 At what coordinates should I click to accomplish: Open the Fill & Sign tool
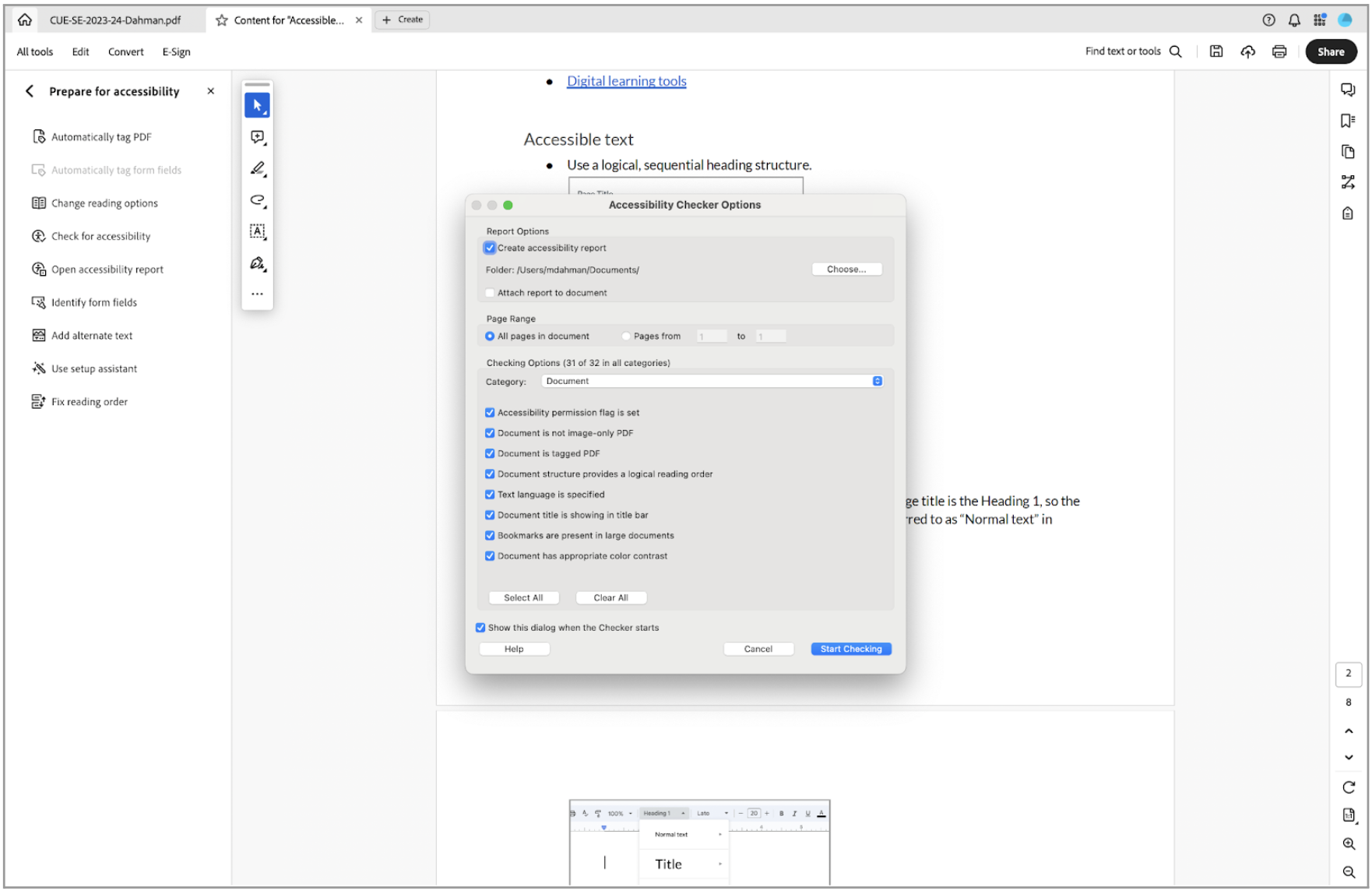point(257,262)
